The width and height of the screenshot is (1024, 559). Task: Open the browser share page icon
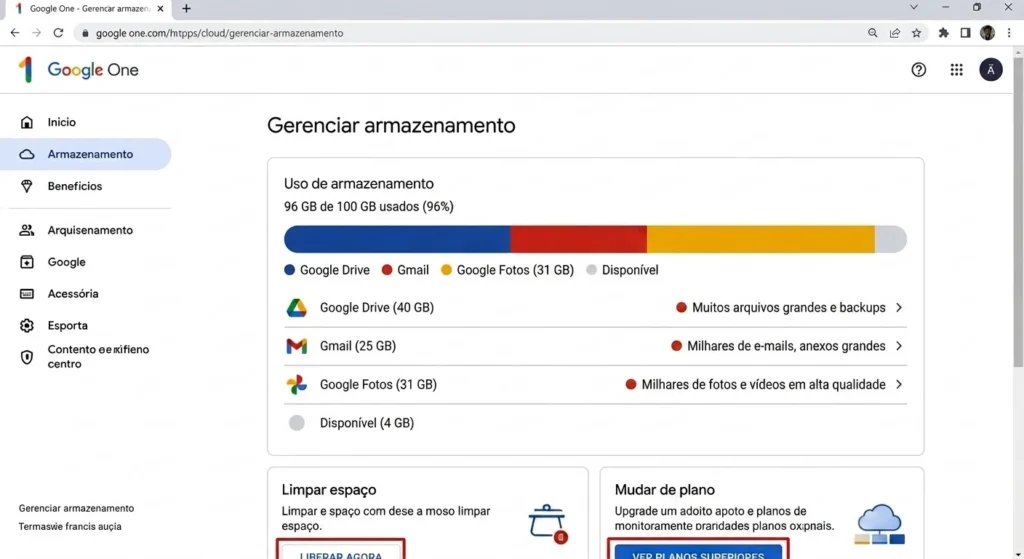click(x=895, y=33)
